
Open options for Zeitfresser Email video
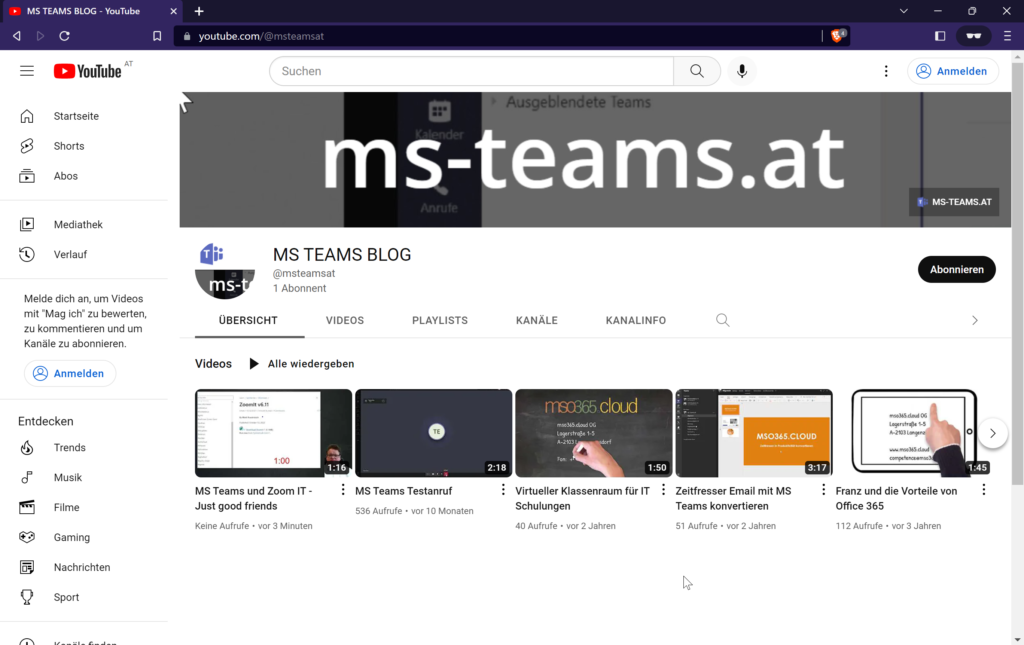[x=824, y=490]
